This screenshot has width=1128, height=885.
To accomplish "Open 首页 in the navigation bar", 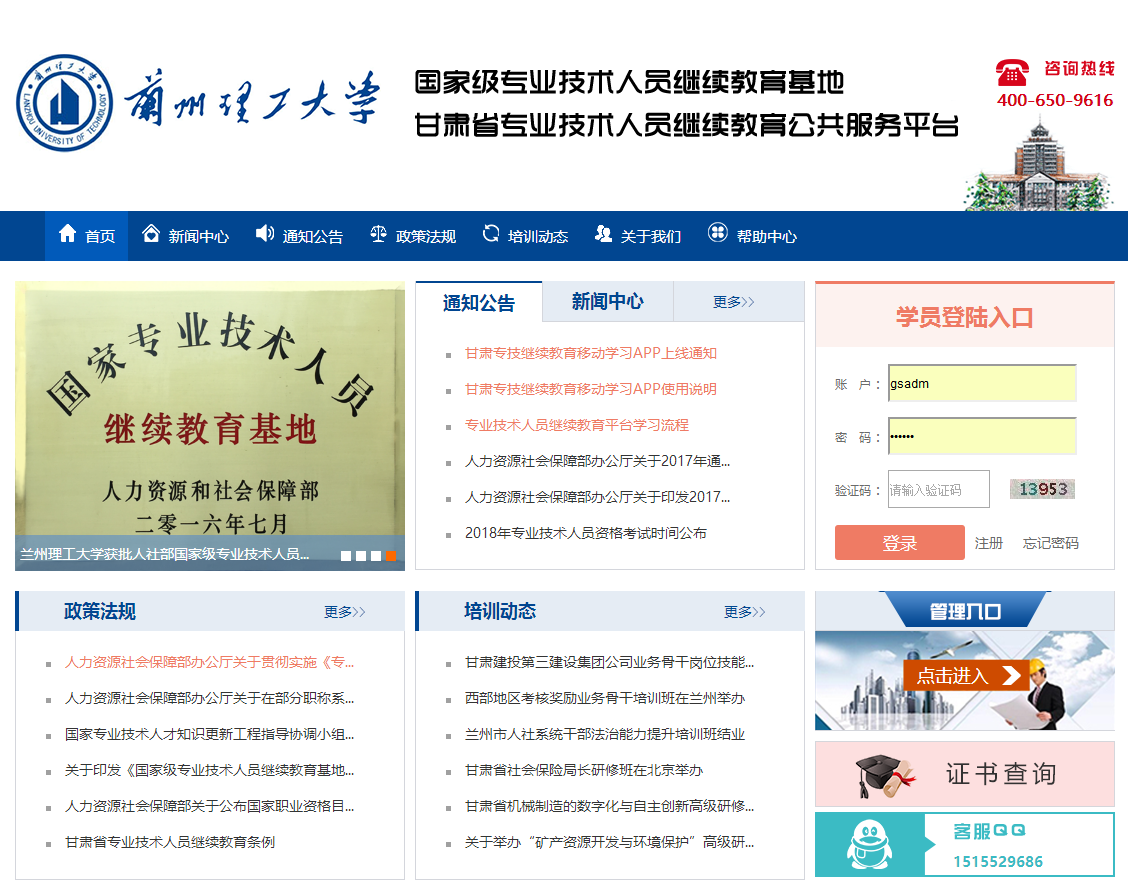I will [x=86, y=236].
